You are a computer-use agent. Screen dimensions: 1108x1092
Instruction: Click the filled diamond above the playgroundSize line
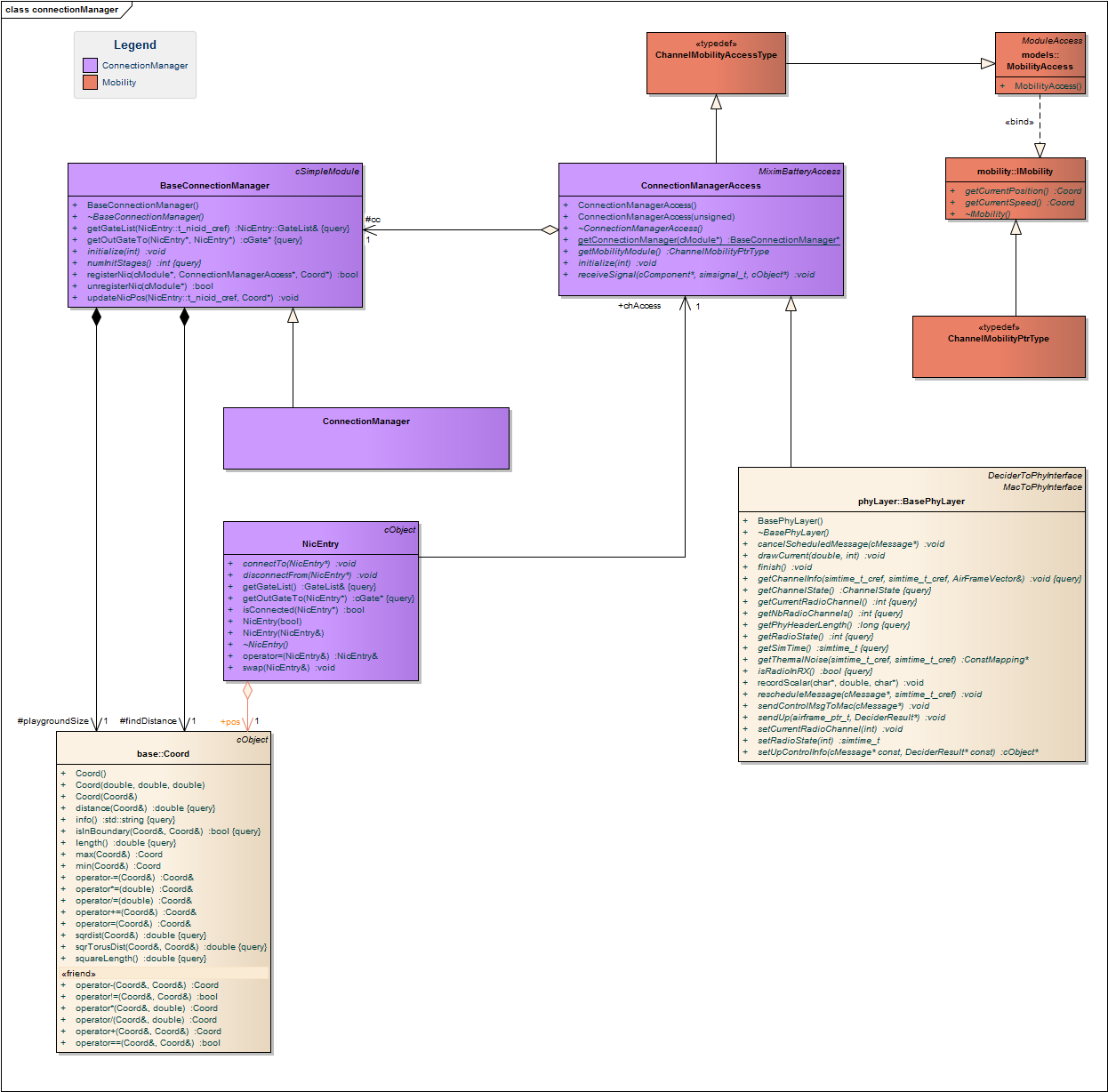(96, 317)
